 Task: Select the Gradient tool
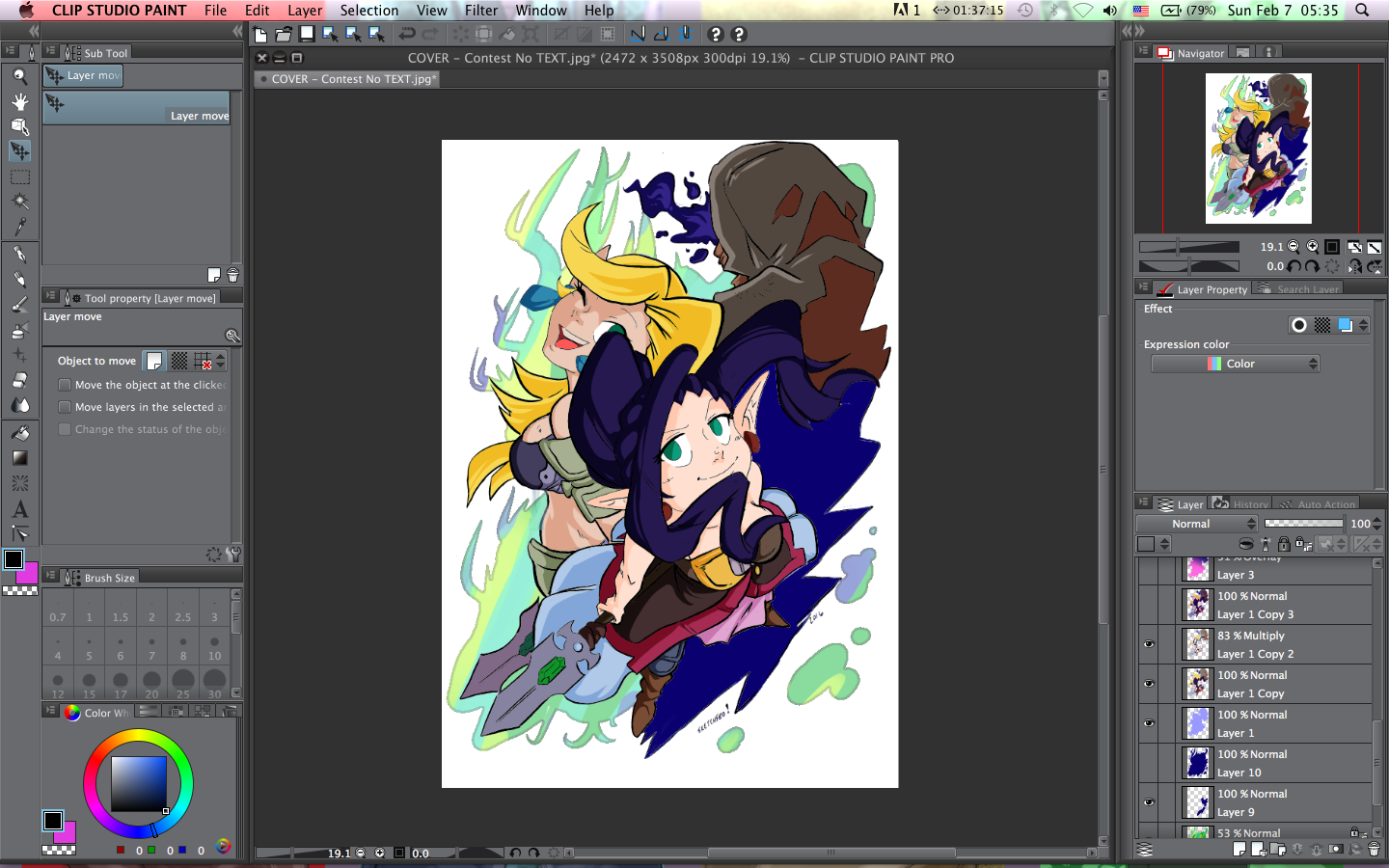[19, 458]
